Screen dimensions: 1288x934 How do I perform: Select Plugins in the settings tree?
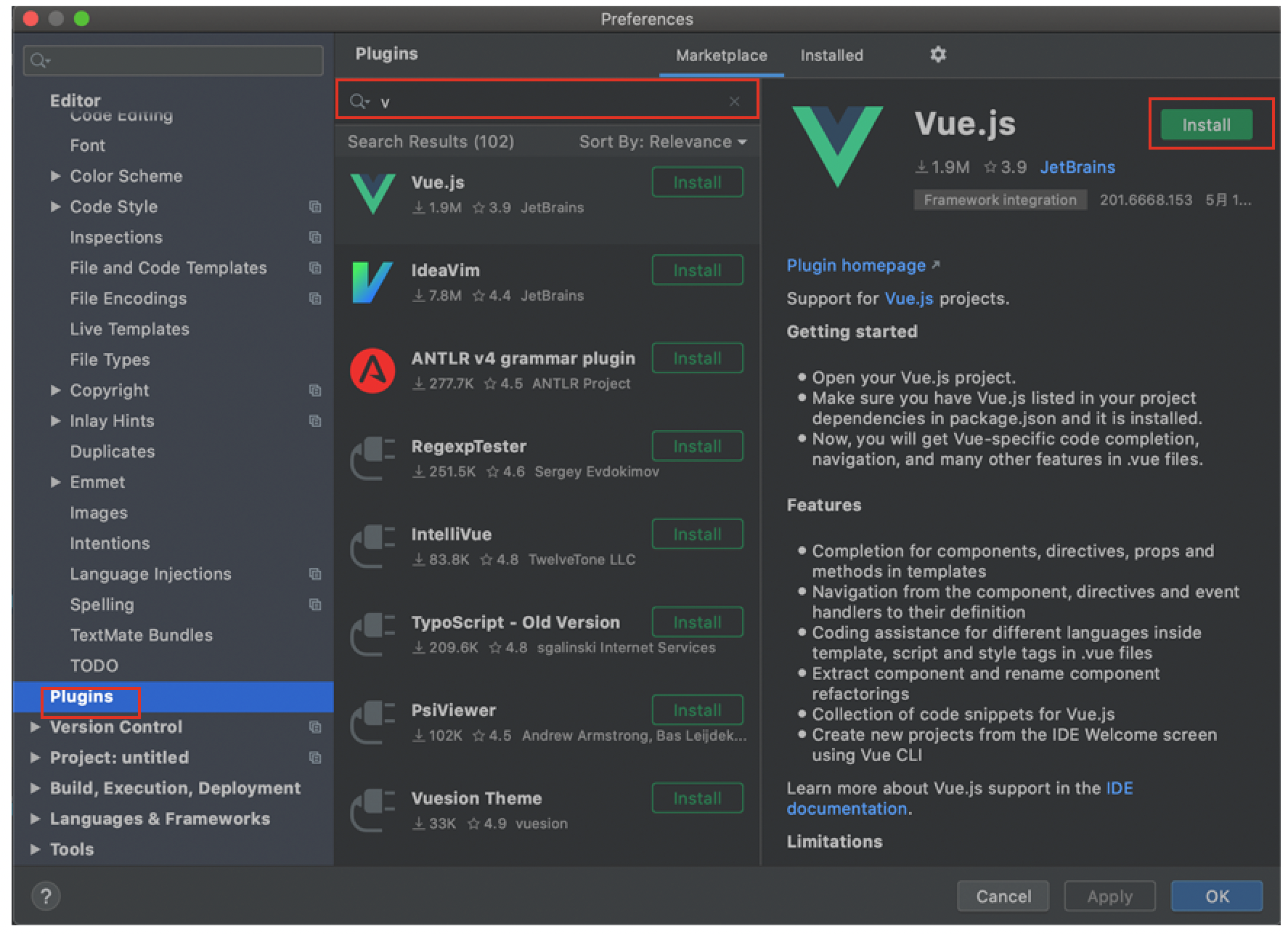click(174, 697)
